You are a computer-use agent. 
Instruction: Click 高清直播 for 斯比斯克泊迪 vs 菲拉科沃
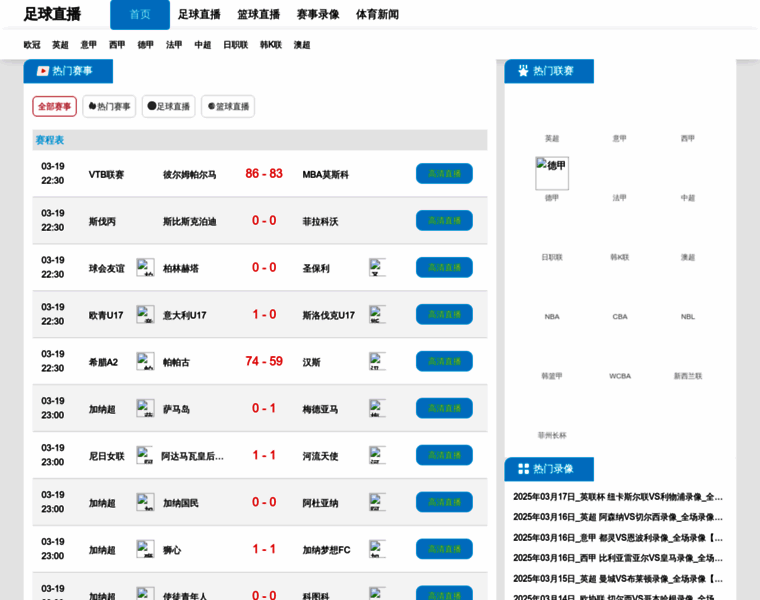[444, 221]
